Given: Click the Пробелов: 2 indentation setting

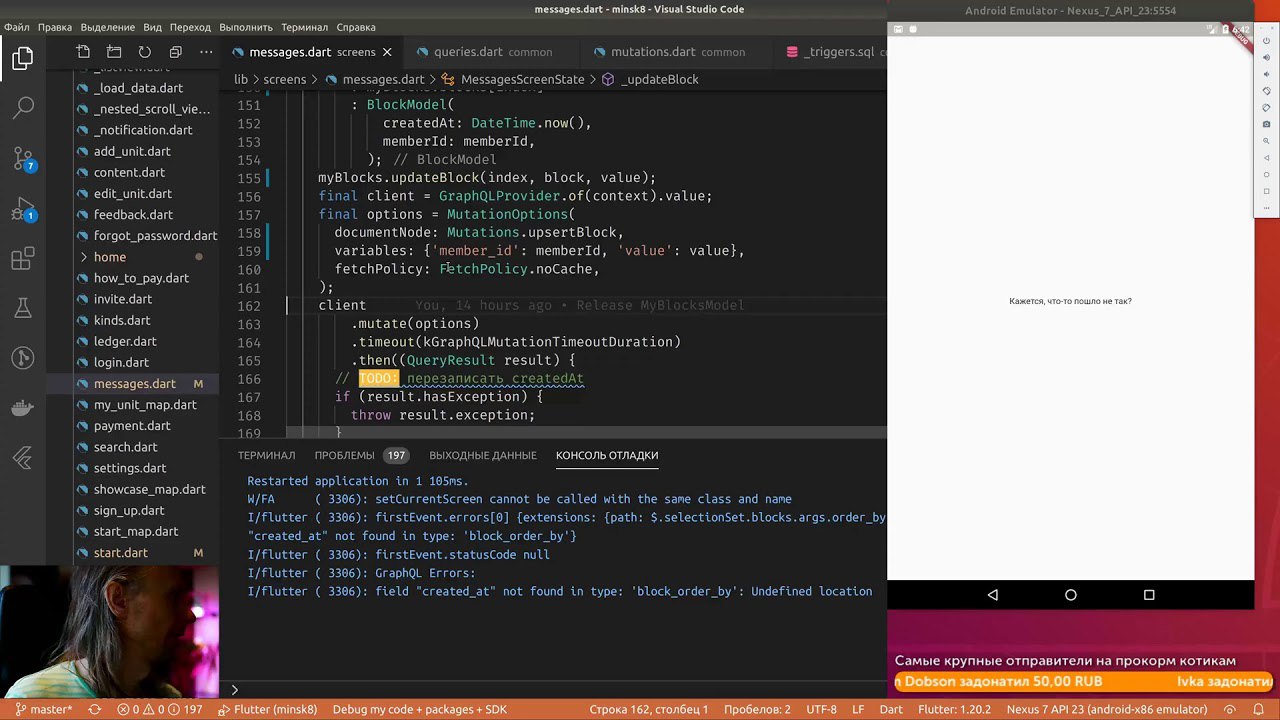Looking at the screenshot, I should tap(757, 710).
